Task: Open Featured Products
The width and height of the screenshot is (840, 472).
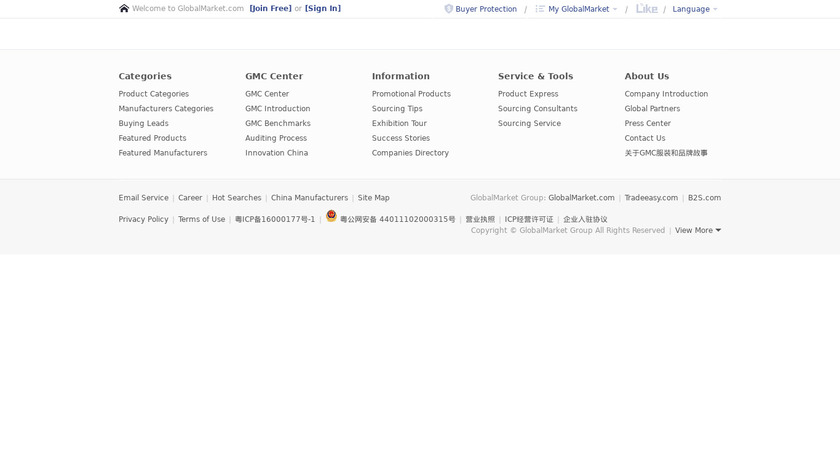Action: 153,138
